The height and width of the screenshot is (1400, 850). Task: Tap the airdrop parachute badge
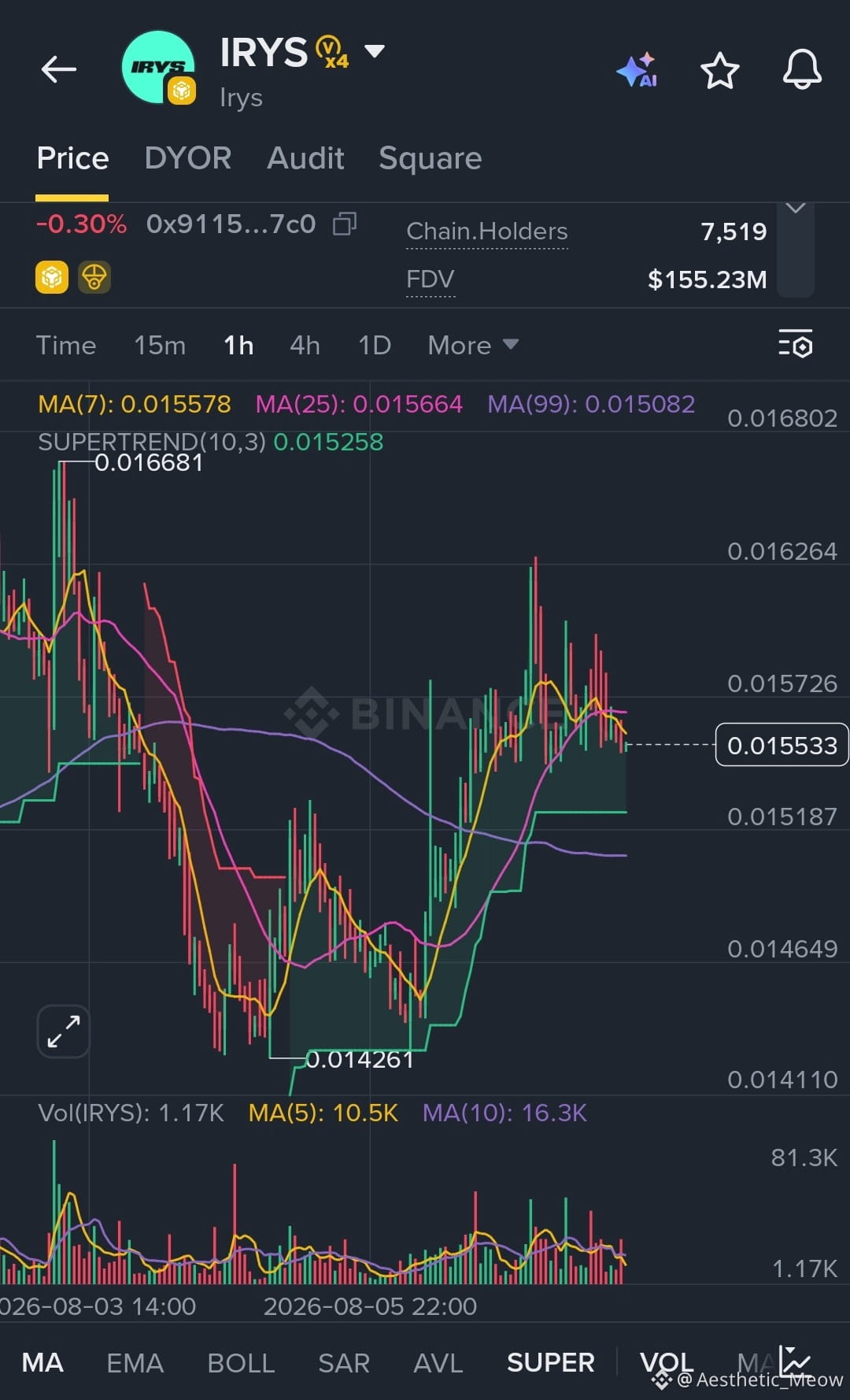[94, 277]
